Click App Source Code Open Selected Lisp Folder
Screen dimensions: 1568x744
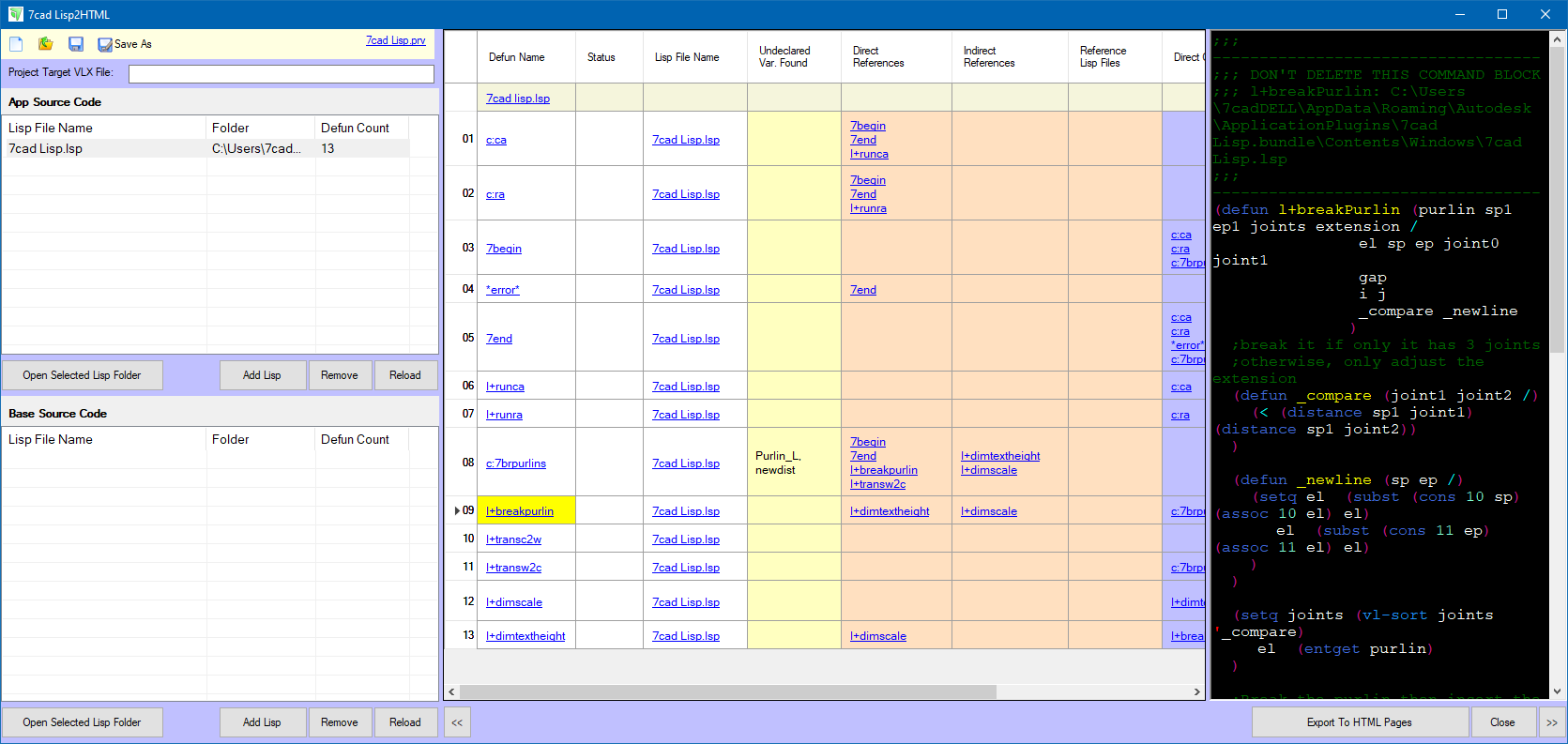coord(82,375)
